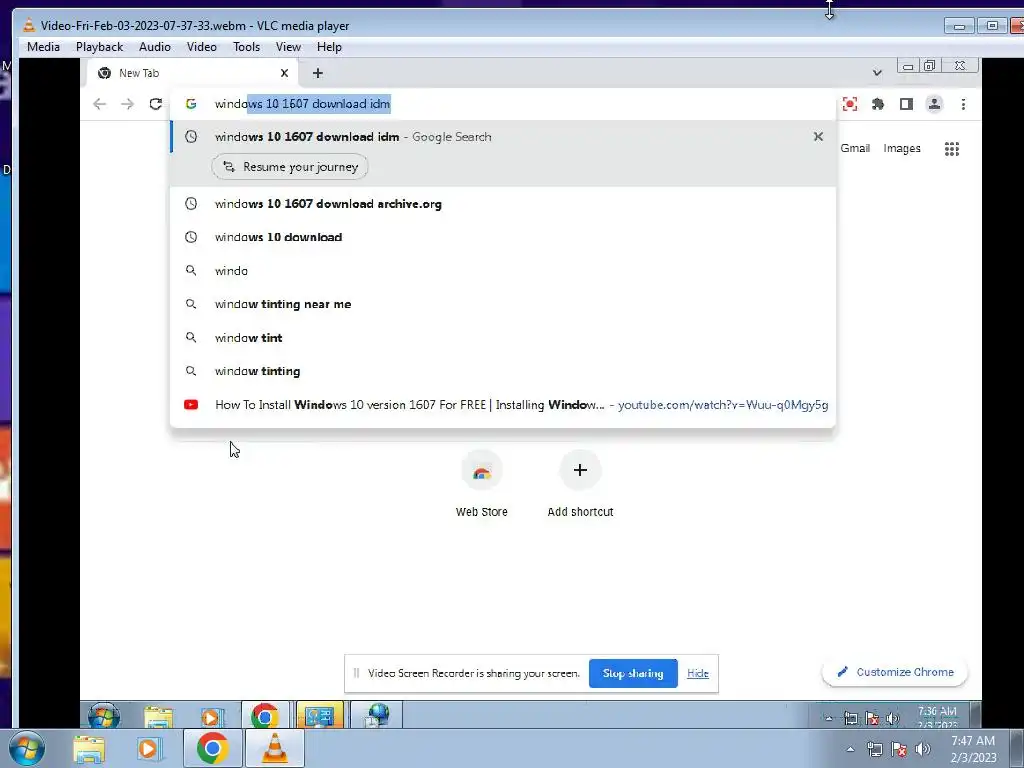Image resolution: width=1024 pixels, height=768 pixels.
Task: Click the Chrome forward arrow
Action: pos(127,104)
